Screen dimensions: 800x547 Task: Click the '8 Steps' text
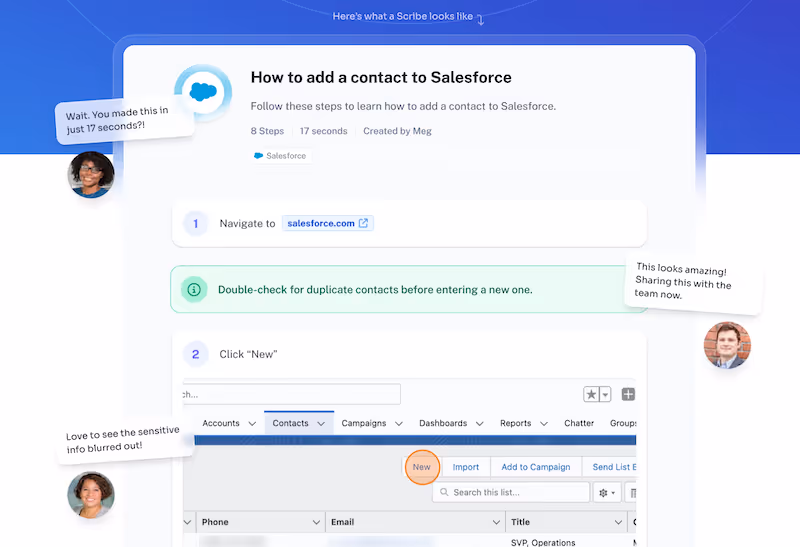[x=267, y=131]
